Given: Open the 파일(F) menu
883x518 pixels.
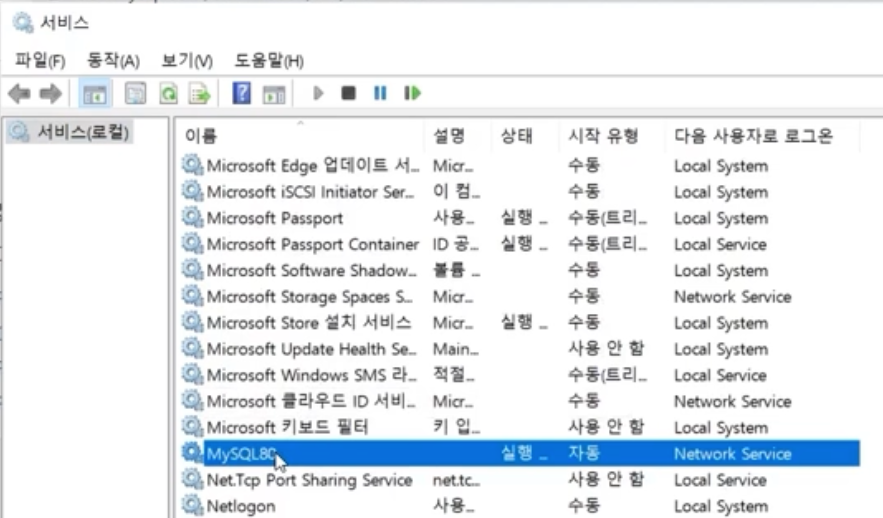Looking at the screenshot, I should (x=40, y=60).
